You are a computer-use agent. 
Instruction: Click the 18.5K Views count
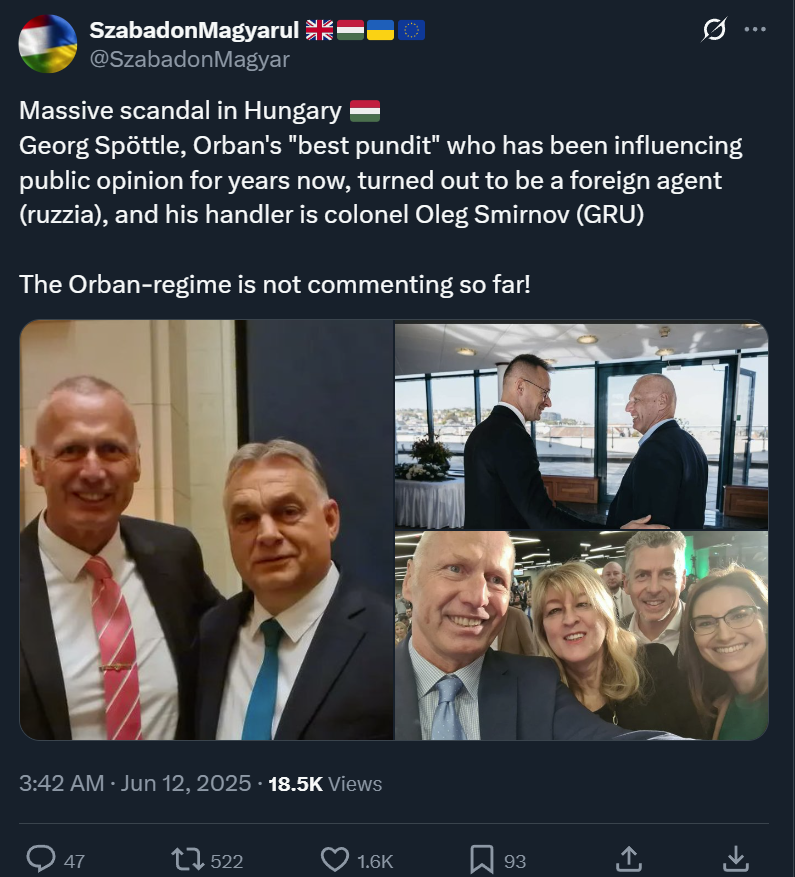click(325, 784)
